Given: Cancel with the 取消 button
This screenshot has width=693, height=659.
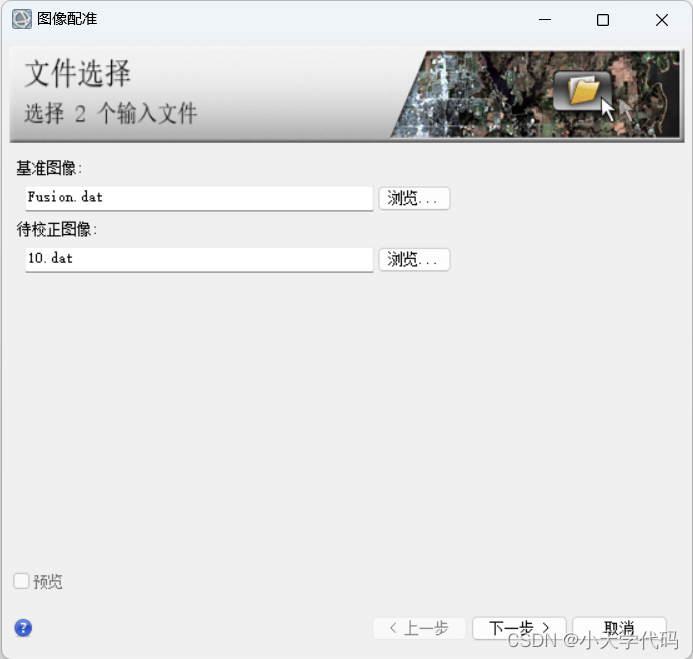Looking at the screenshot, I should [619, 628].
